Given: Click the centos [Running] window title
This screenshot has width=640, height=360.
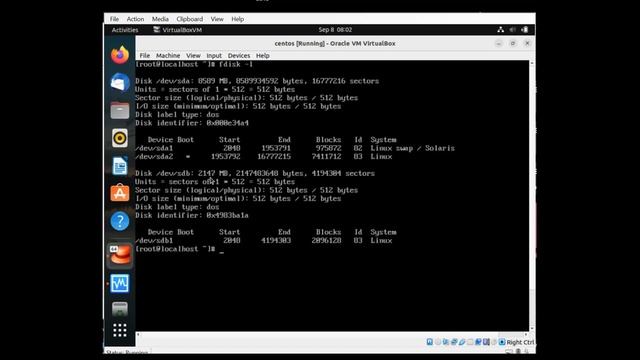Looking at the screenshot, I should point(335,43).
